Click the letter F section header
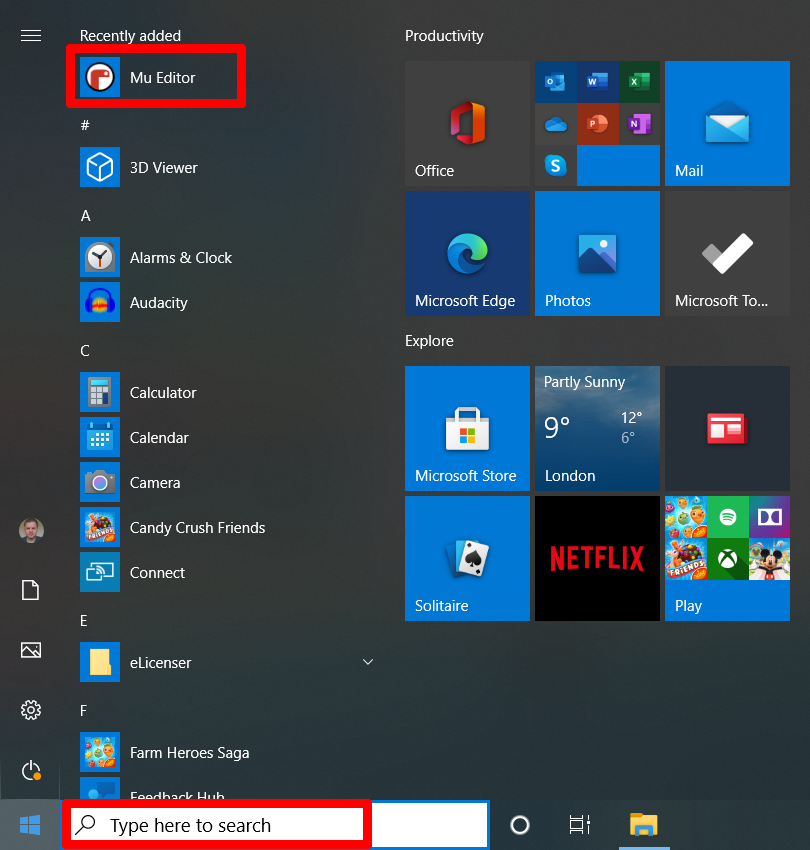810x850 pixels. (x=83, y=711)
